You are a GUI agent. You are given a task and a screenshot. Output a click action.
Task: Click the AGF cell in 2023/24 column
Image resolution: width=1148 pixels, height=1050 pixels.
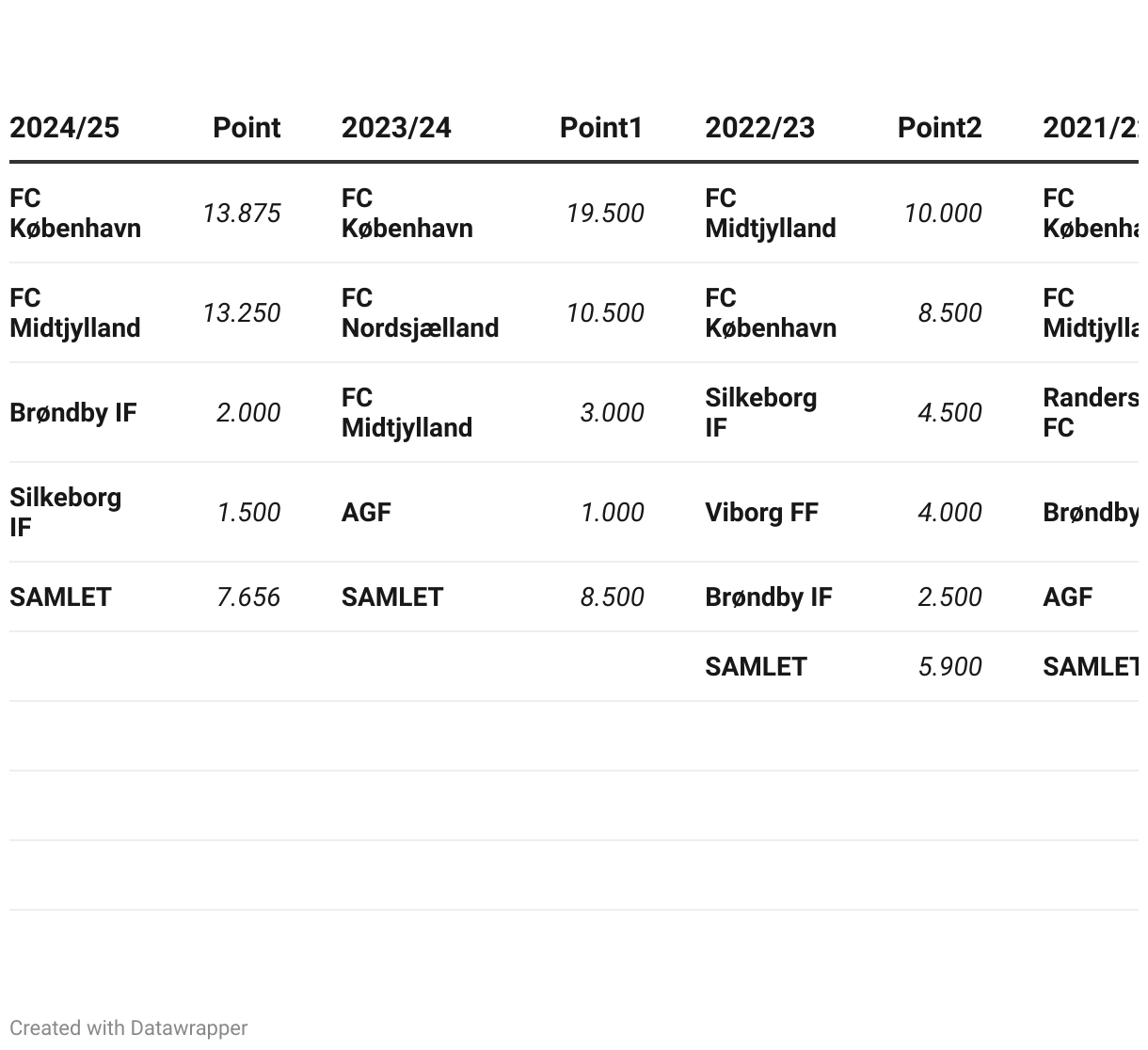(366, 513)
